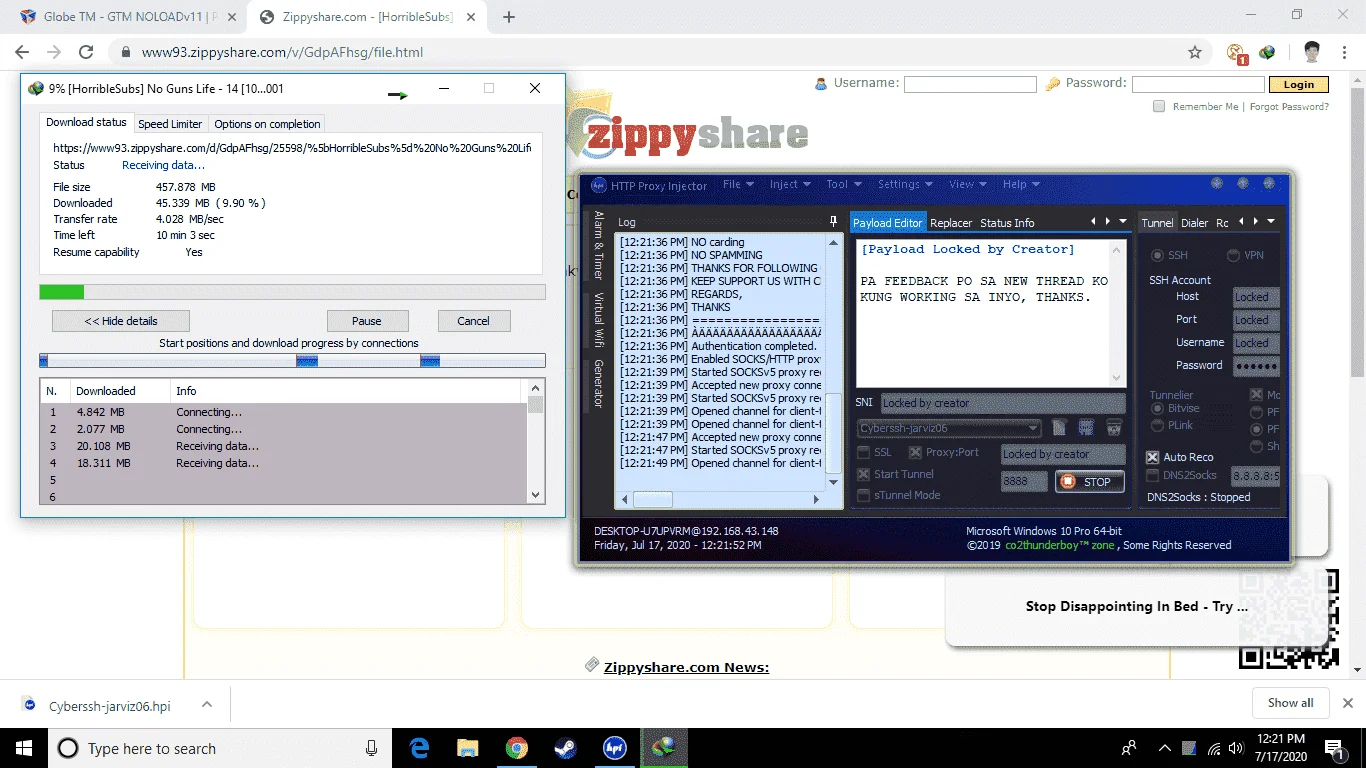Bookmark this page with the star icon
This screenshot has width=1366, height=768.
coord(1194,52)
